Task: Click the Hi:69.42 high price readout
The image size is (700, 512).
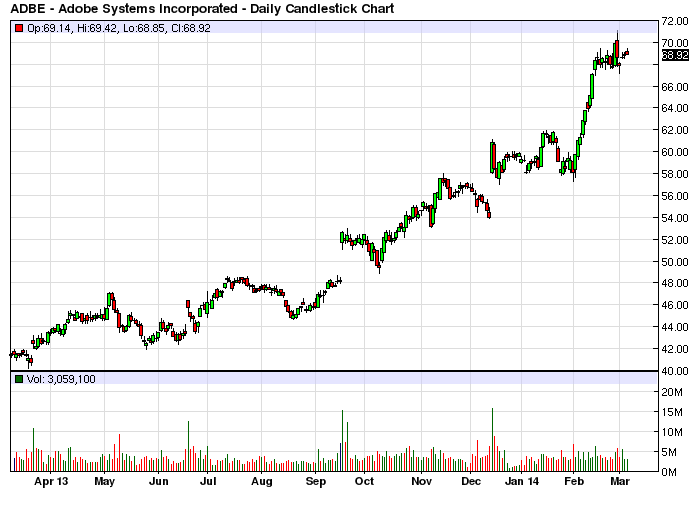Action: pos(96,28)
